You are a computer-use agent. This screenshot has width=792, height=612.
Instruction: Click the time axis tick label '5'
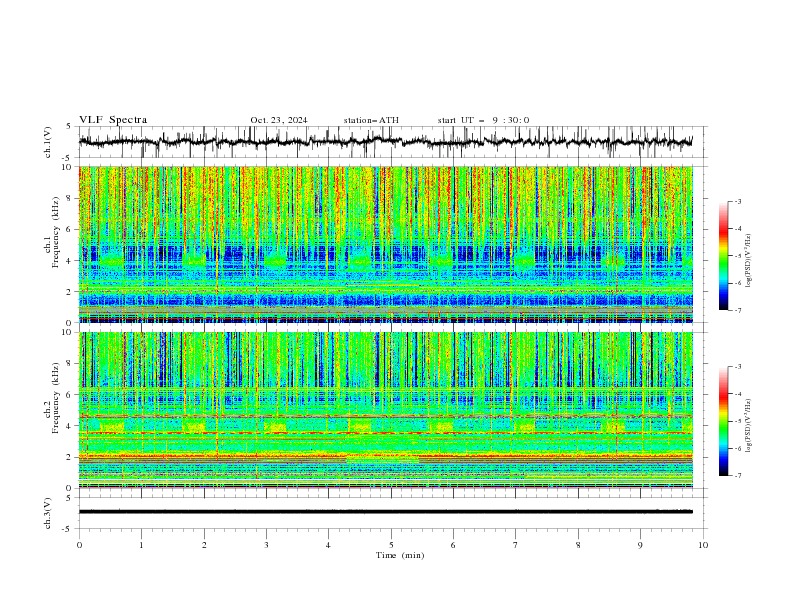[x=391, y=545]
